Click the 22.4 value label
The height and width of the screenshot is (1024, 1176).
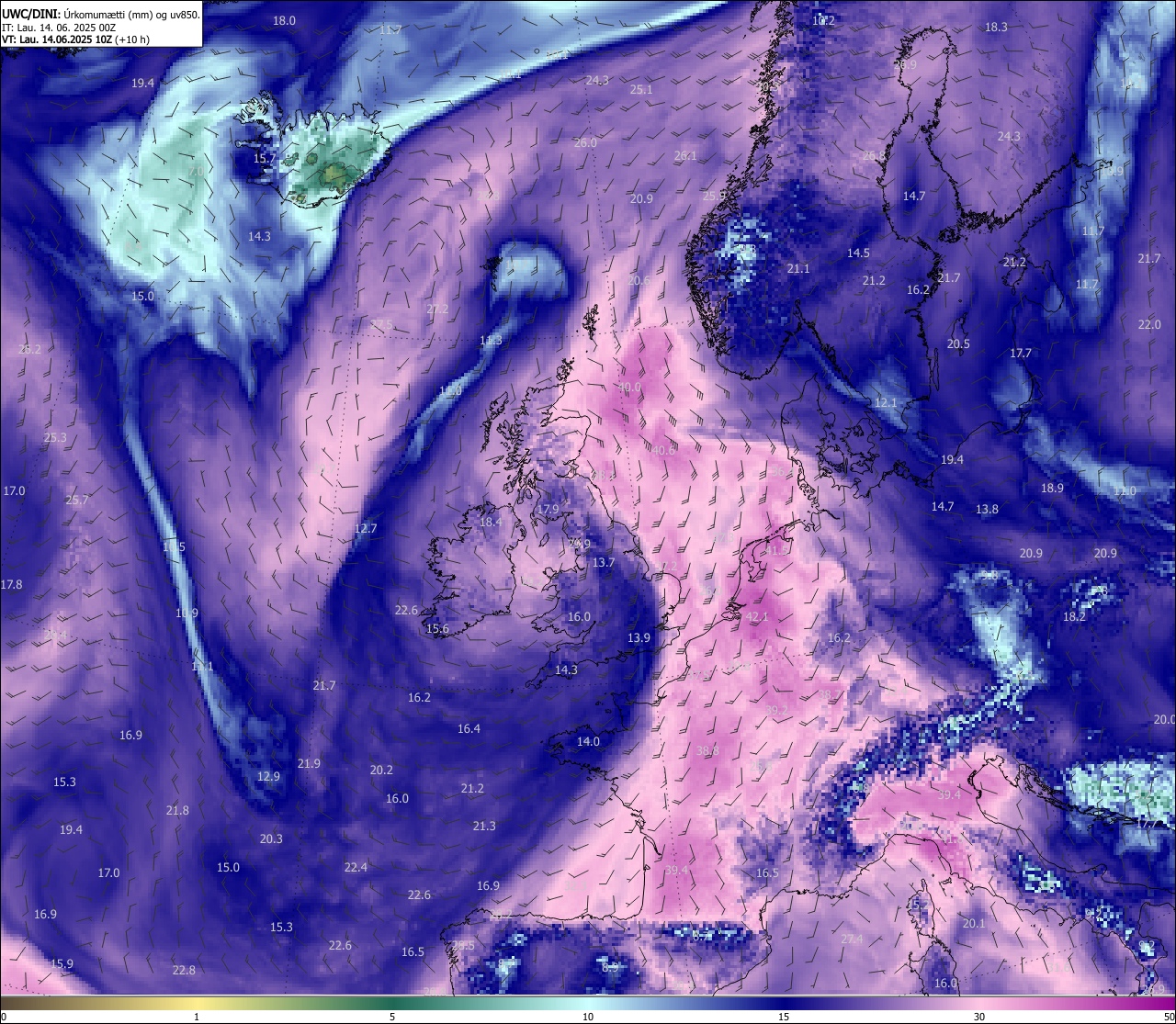click(x=356, y=867)
